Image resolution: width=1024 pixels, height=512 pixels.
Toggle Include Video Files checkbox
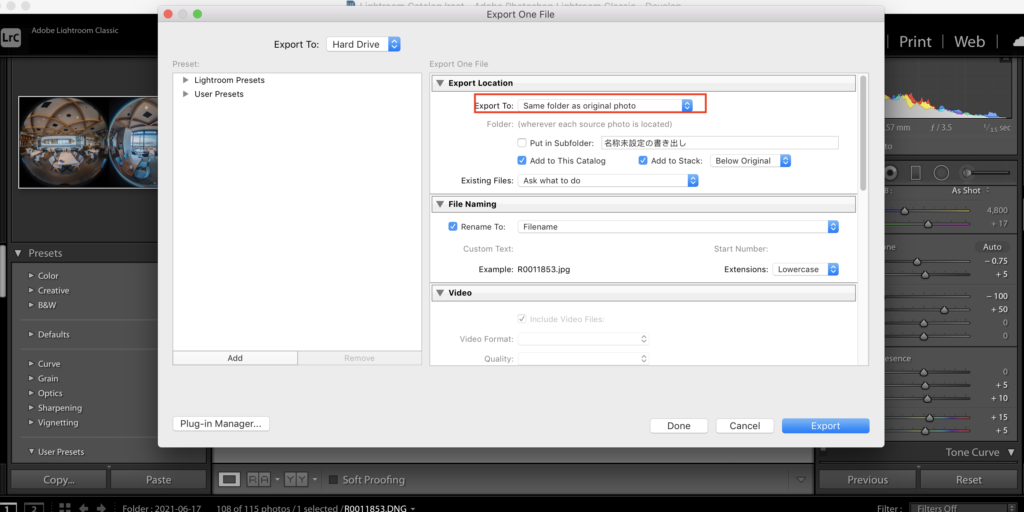(x=522, y=319)
